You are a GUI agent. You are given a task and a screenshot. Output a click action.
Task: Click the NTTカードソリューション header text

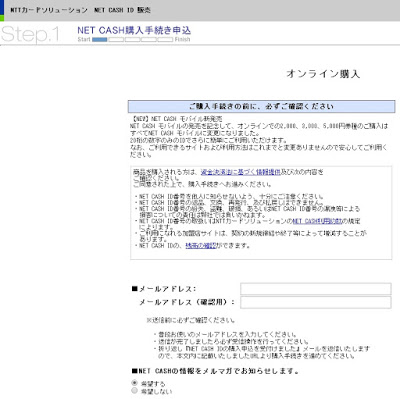pos(49,10)
